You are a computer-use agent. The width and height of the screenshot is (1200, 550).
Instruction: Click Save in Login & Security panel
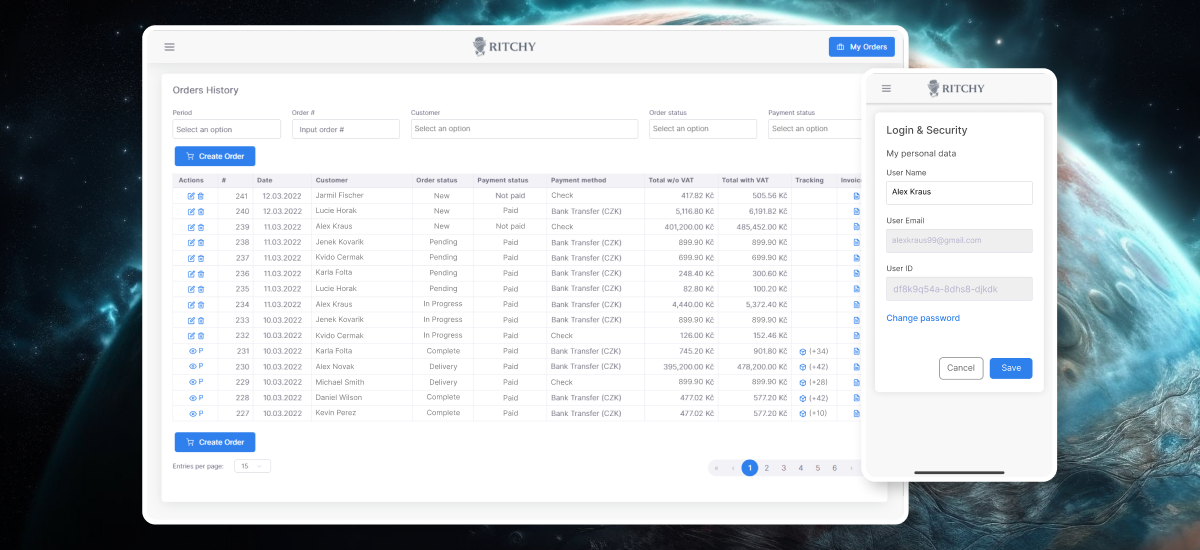click(x=1011, y=368)
